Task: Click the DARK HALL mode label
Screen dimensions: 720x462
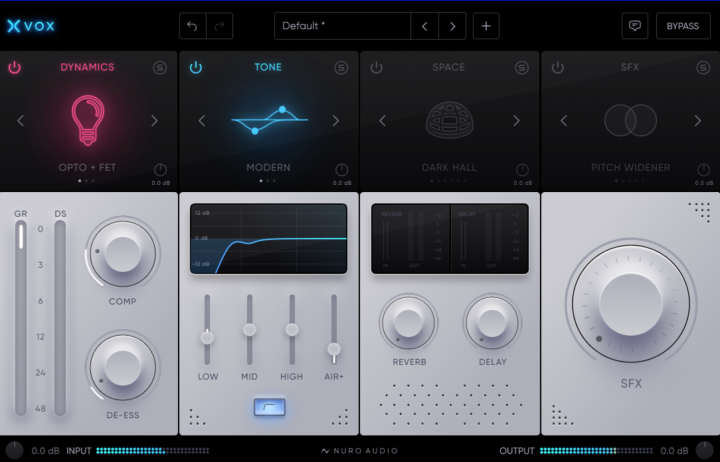Action: (x=449, y=168)
